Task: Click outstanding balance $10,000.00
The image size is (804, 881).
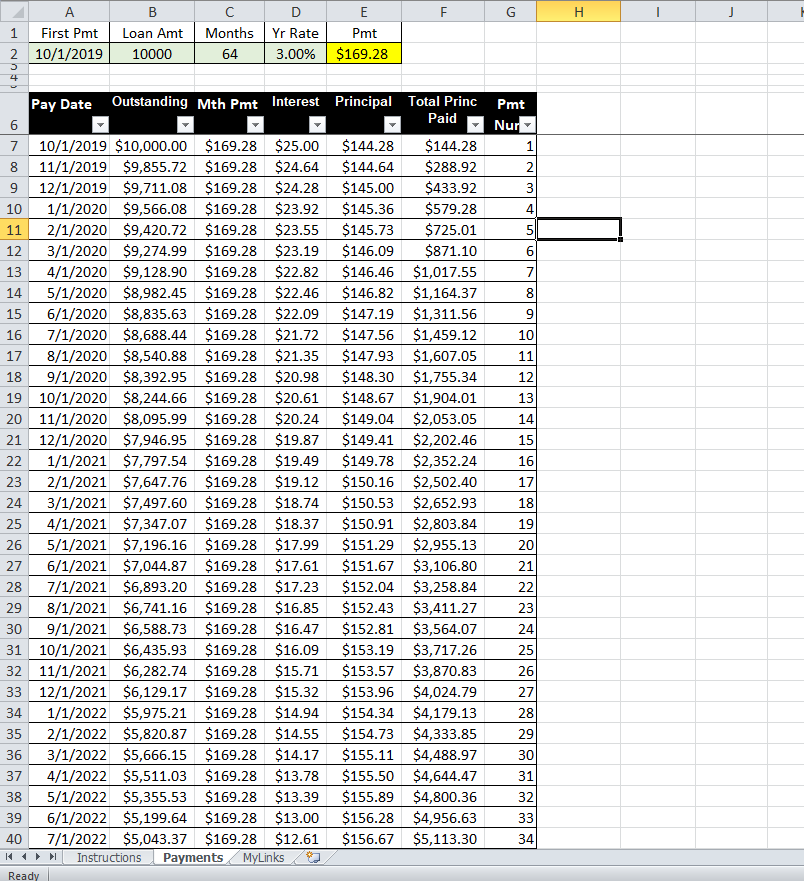Action: (152, 146)
